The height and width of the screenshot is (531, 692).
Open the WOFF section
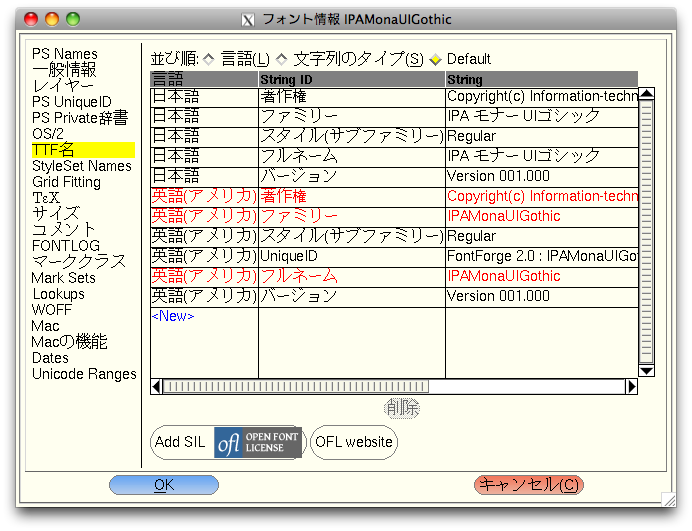pyautogui.click(x=52, y=310)
